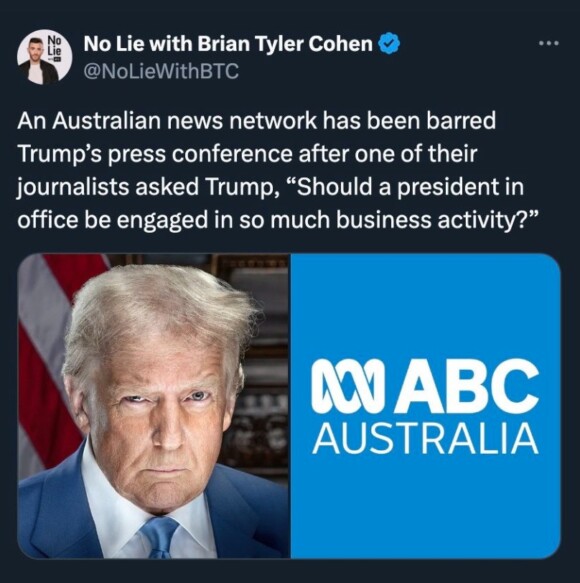580x583 pixels.
Task: Click the blue necktie in the portrait
Action: click(x=160, y=537)
